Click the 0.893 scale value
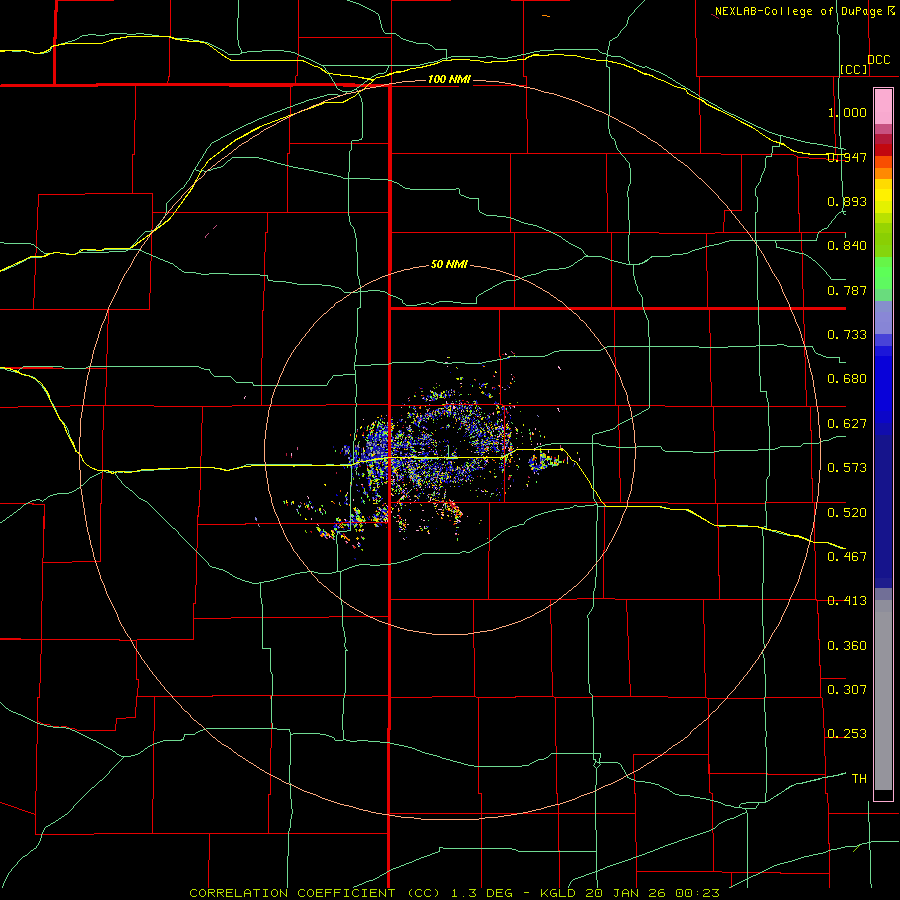 pyautogui.click(x=847, y=201)
